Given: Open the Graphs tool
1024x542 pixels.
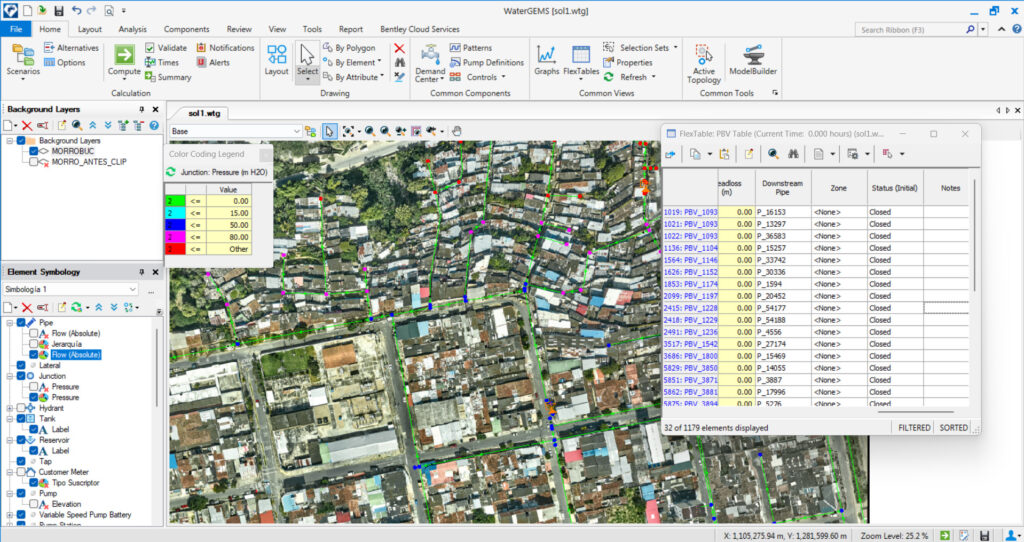Looking at the screenshot, I should tap(546, 59).
